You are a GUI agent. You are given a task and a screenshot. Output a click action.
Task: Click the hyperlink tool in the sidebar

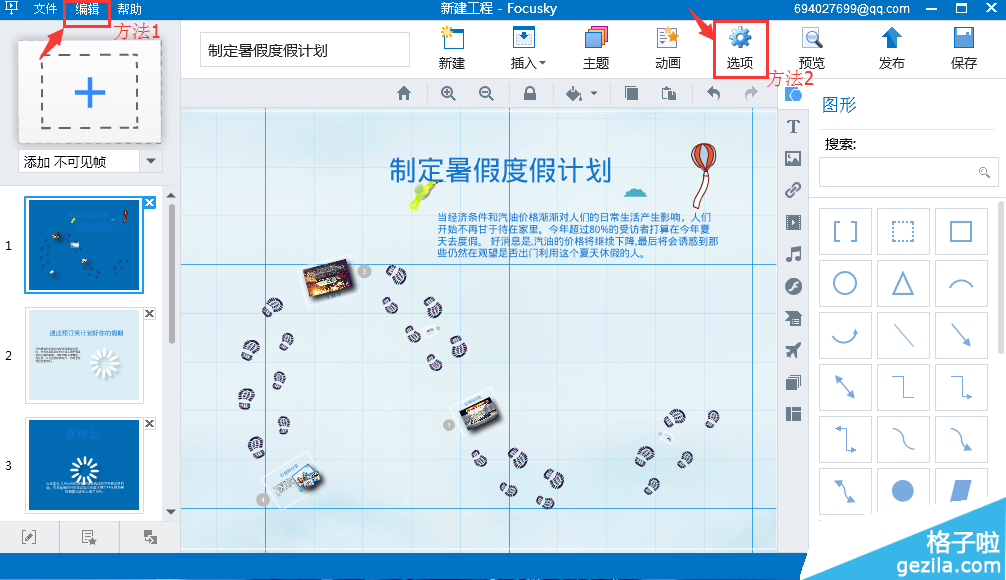[x=793, y=190]
